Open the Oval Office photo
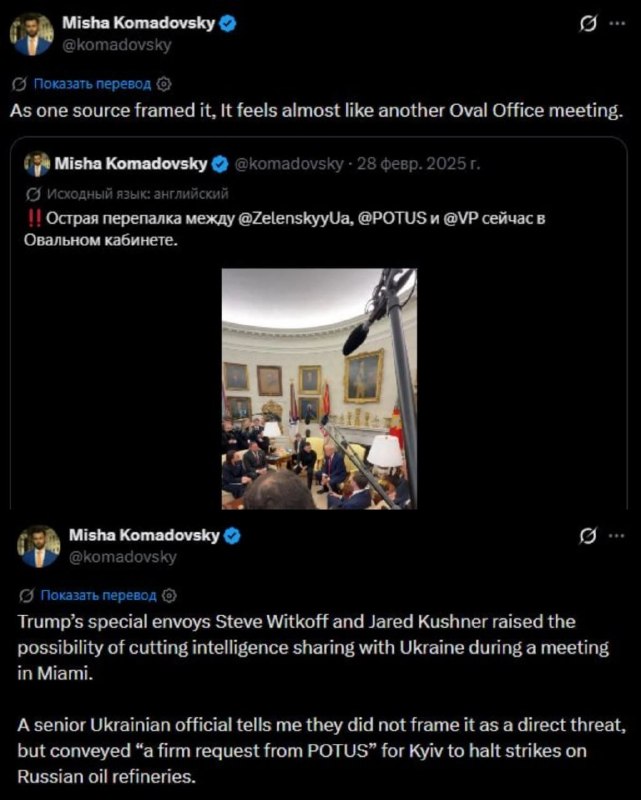Screen dimensions: 641x800 [x=319, y=389]
